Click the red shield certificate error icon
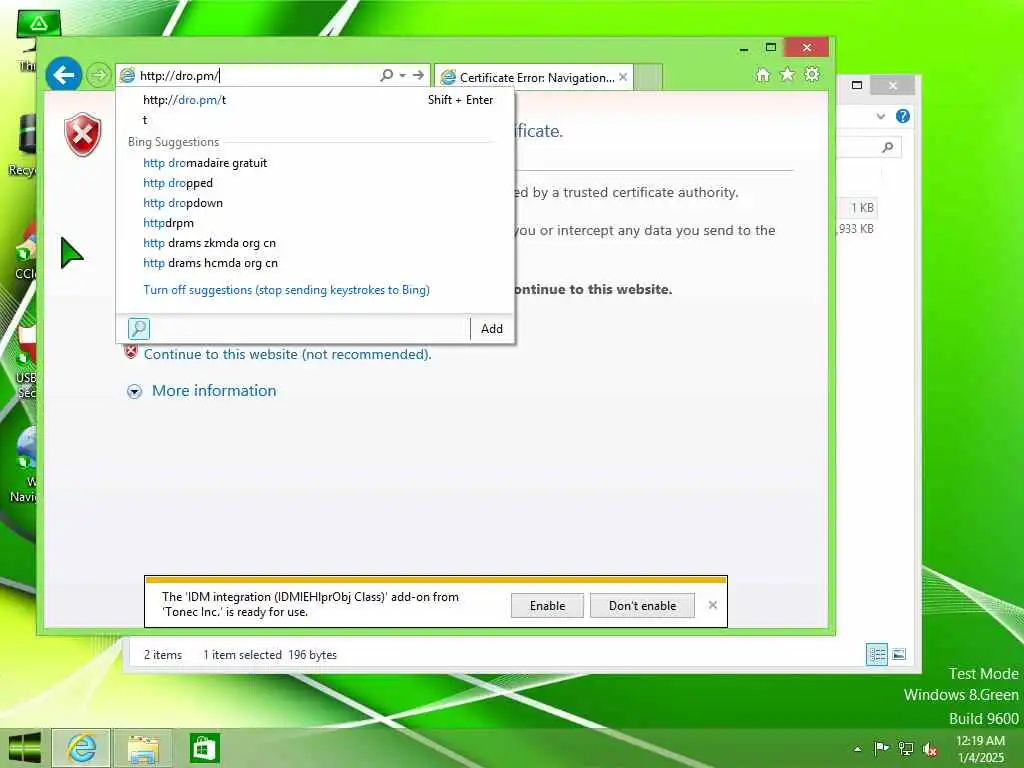The height and width of the screenshot is (768, 1024). 83,135
